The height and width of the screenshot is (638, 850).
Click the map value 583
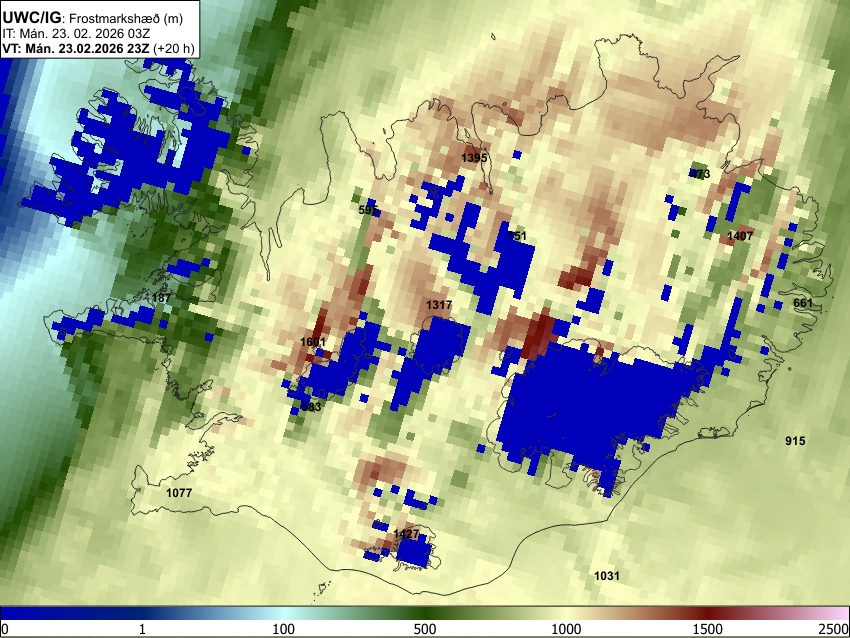(x=311, y=407)
